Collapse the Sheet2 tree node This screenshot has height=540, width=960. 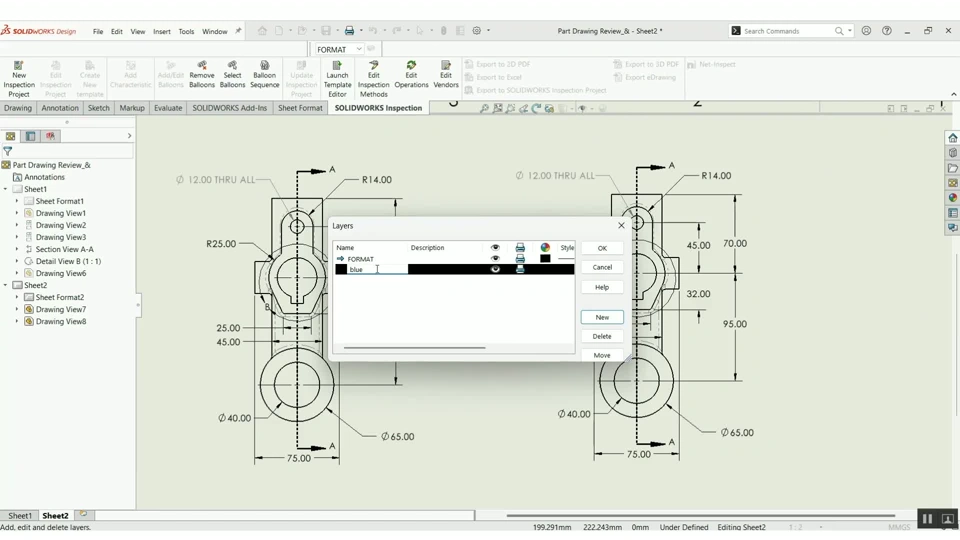pos(6,285)
